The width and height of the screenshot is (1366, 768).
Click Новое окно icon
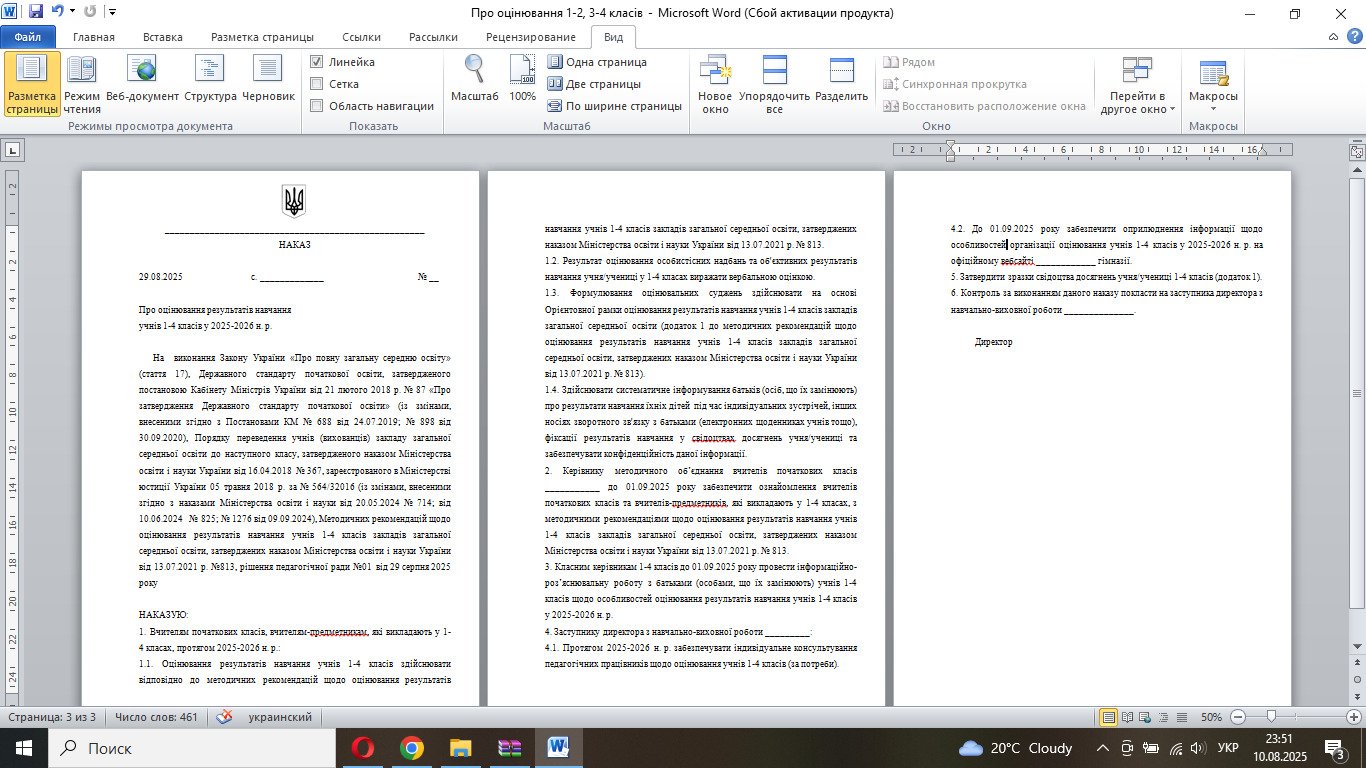(715, 83)
